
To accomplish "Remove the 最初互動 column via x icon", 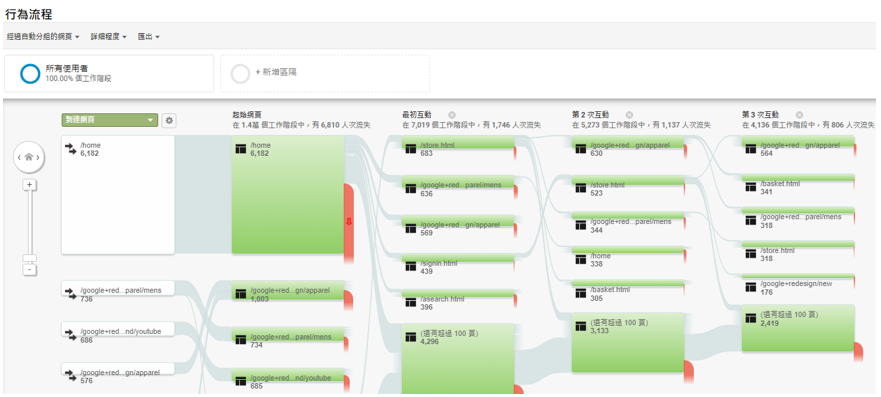I will point(451,115).
